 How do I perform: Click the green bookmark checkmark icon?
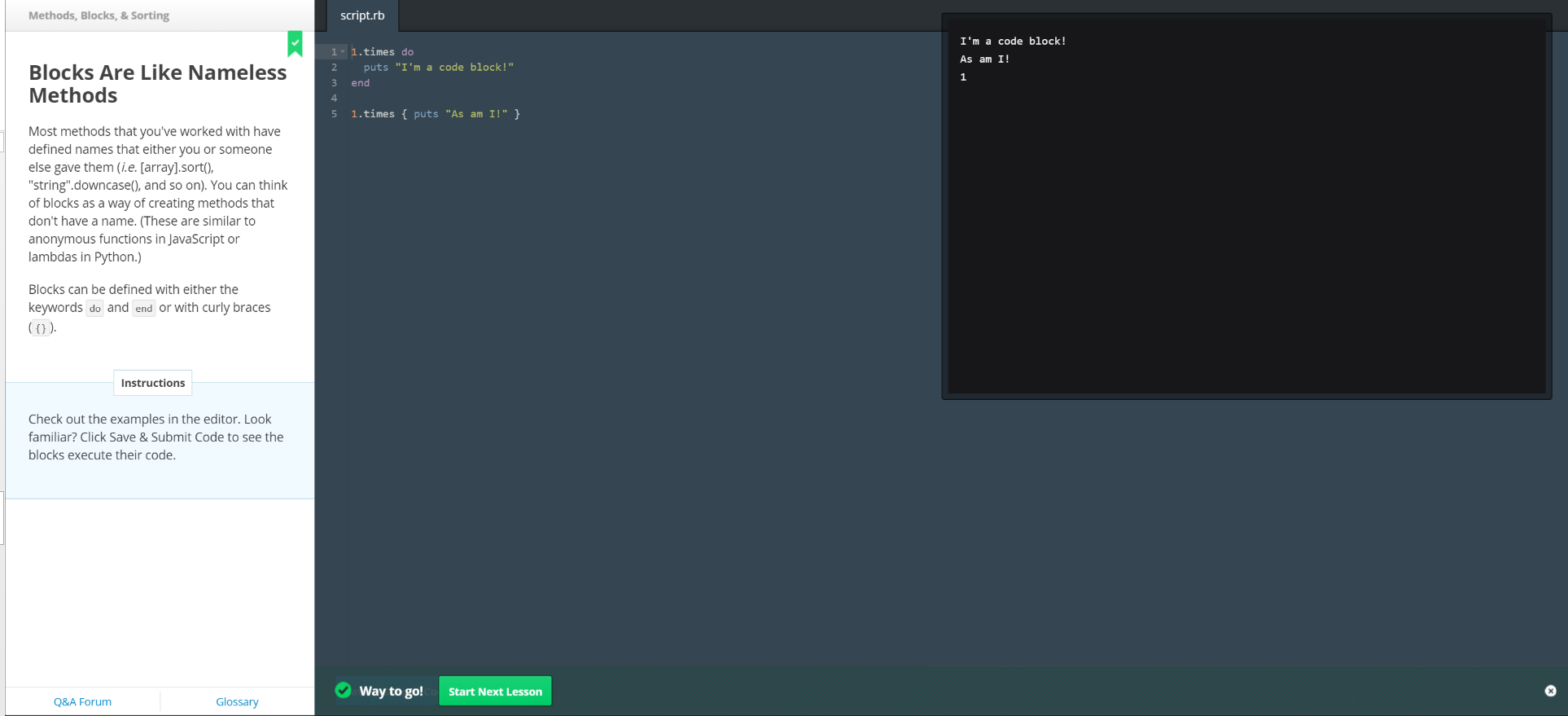[x=295, y=43]
